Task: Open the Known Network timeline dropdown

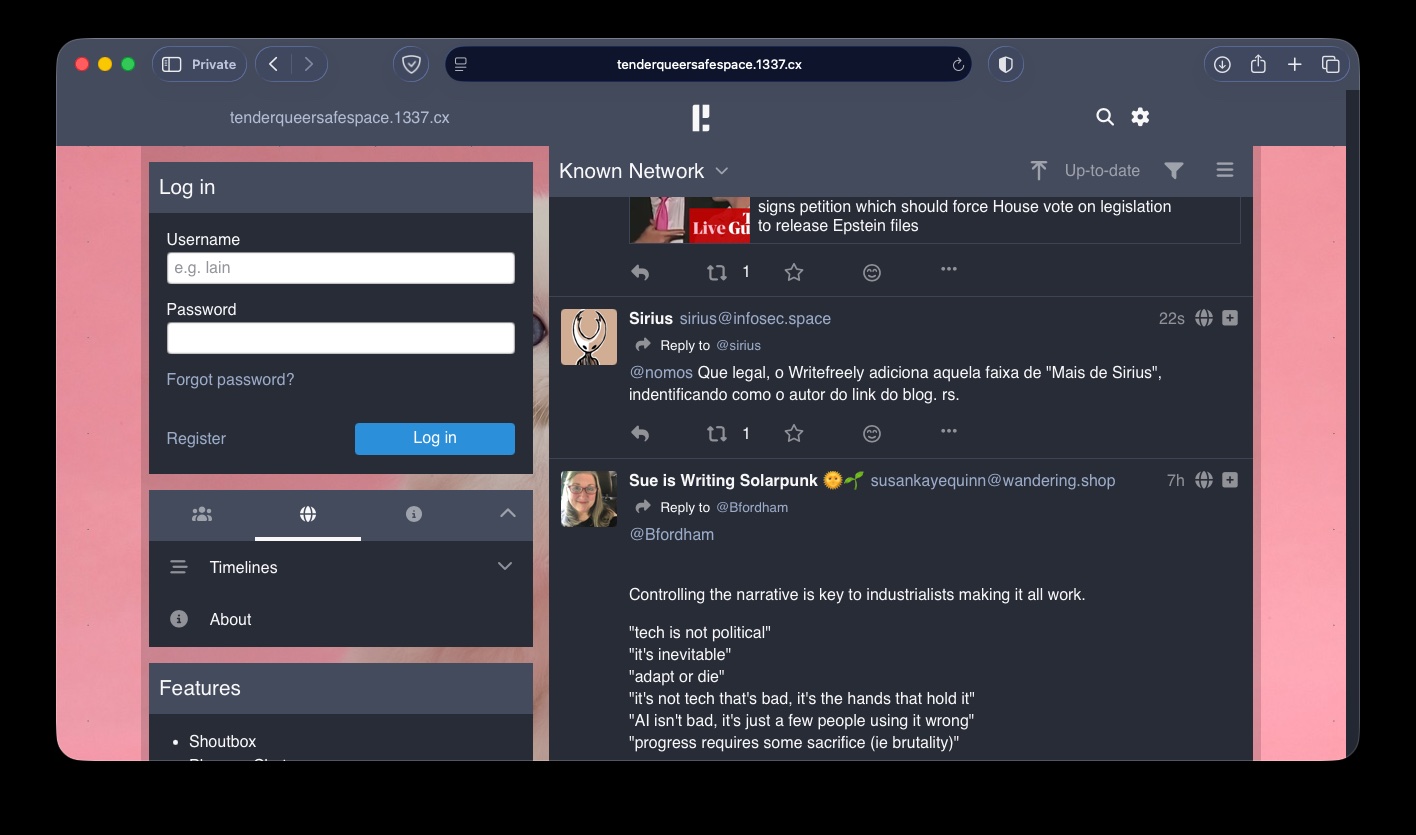Action: [x=722, y=171]
